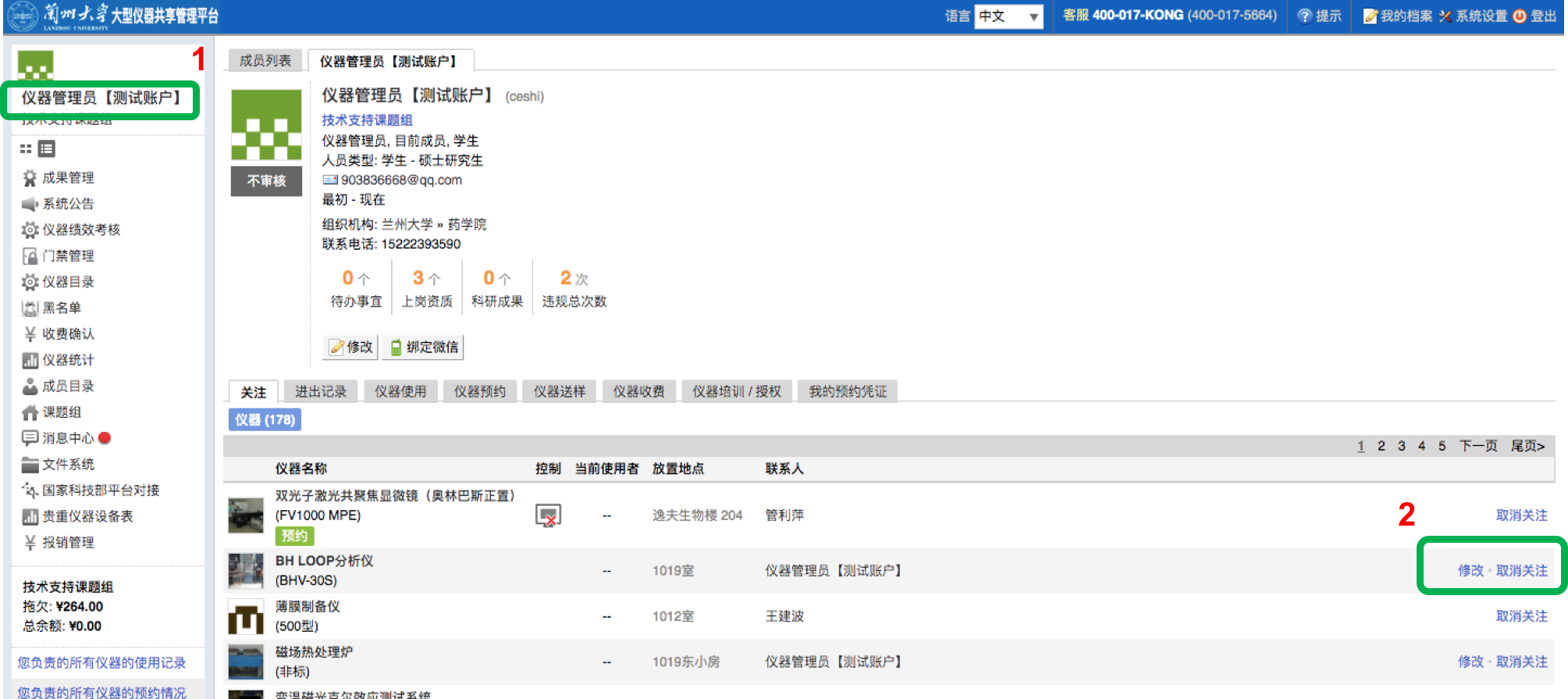
Task: Click 取消关注 for 薄膜制备仪
Action: coord(1521,616)
